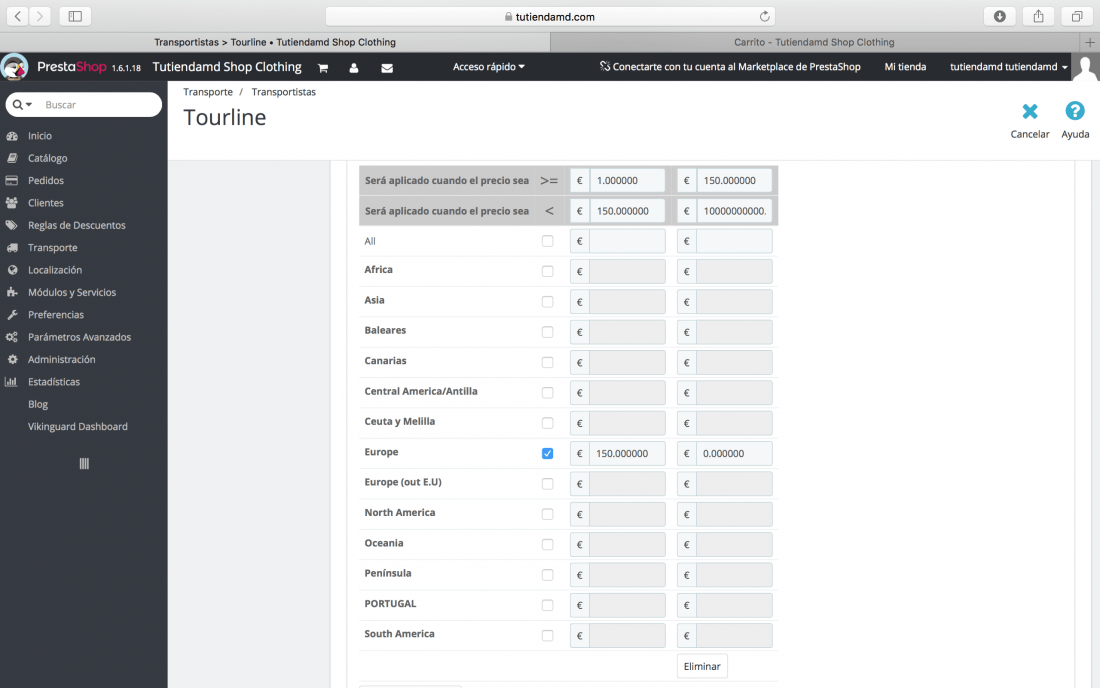Toggle the Safari sidebar icon
1100x688 pixels.
75,16
